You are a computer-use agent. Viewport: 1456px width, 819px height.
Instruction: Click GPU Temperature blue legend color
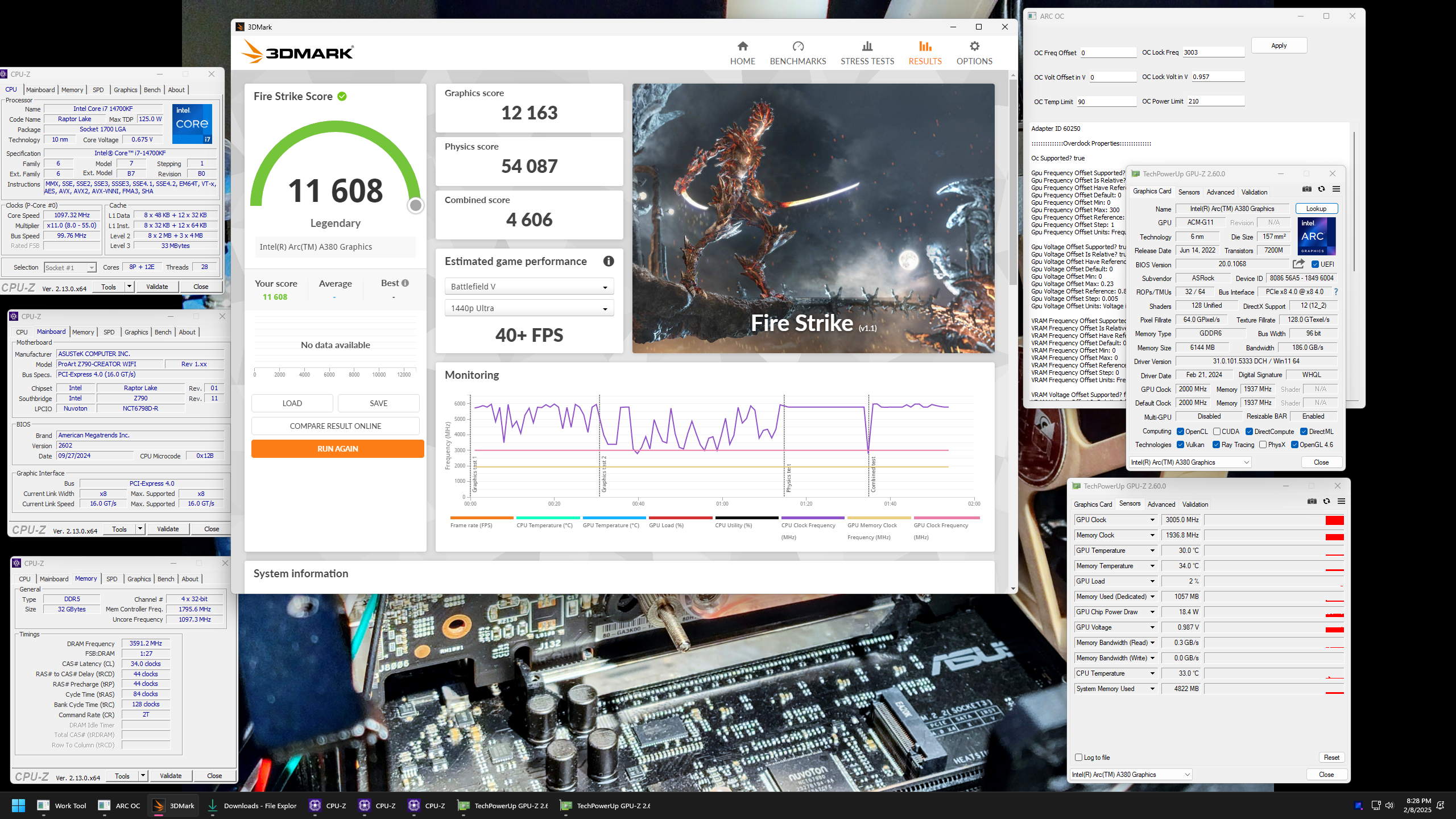pyautogui.click(x=614, y=518)
